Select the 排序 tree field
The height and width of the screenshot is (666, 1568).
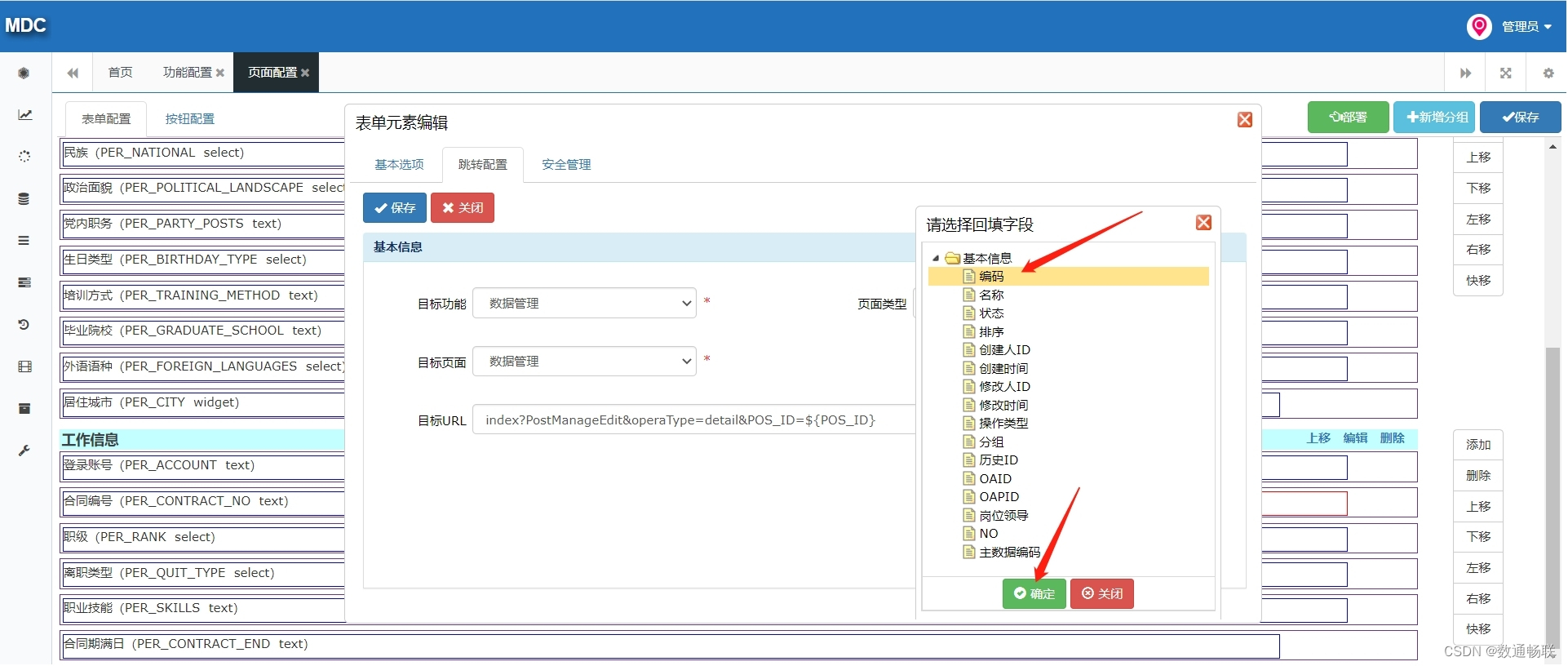point(991,332)
